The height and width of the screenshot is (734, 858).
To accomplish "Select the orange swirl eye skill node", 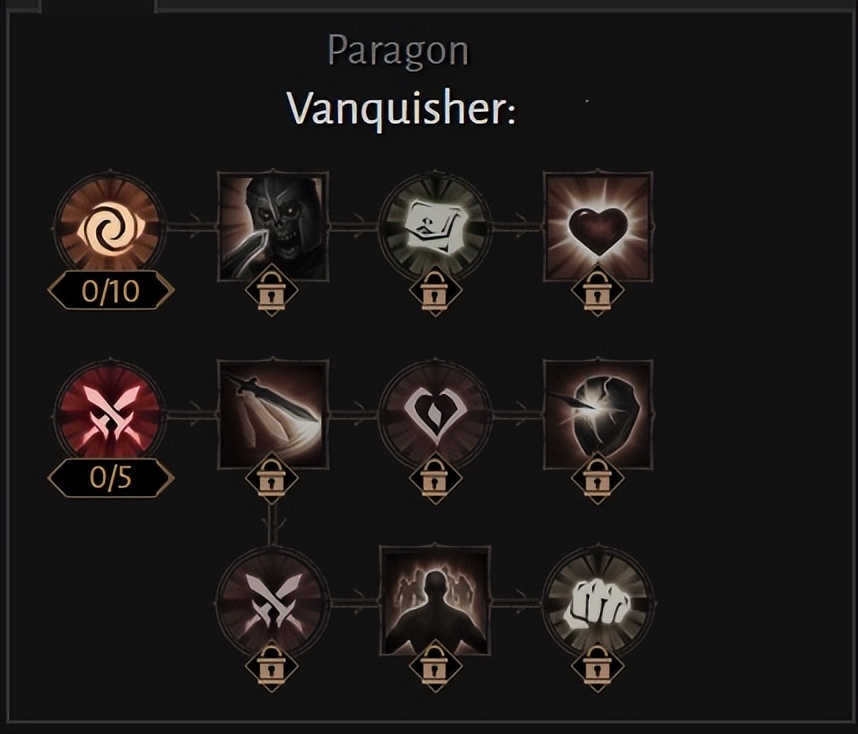I will click(110, 226).
